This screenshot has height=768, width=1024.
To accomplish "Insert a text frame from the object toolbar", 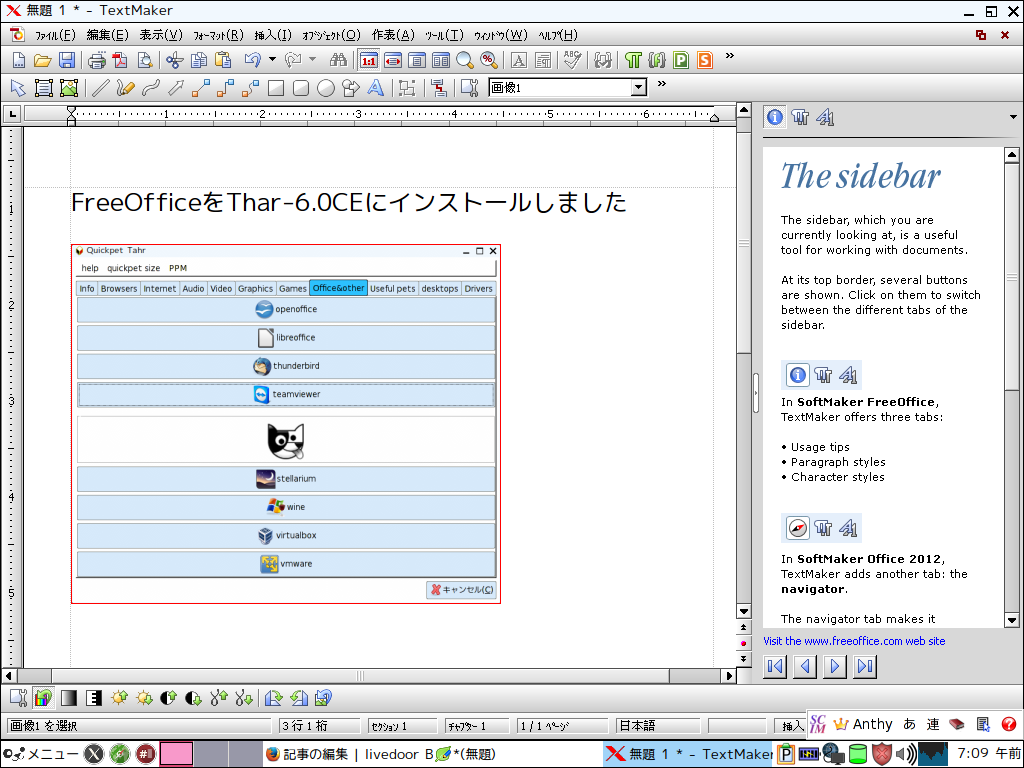I will tap(44, 88).
